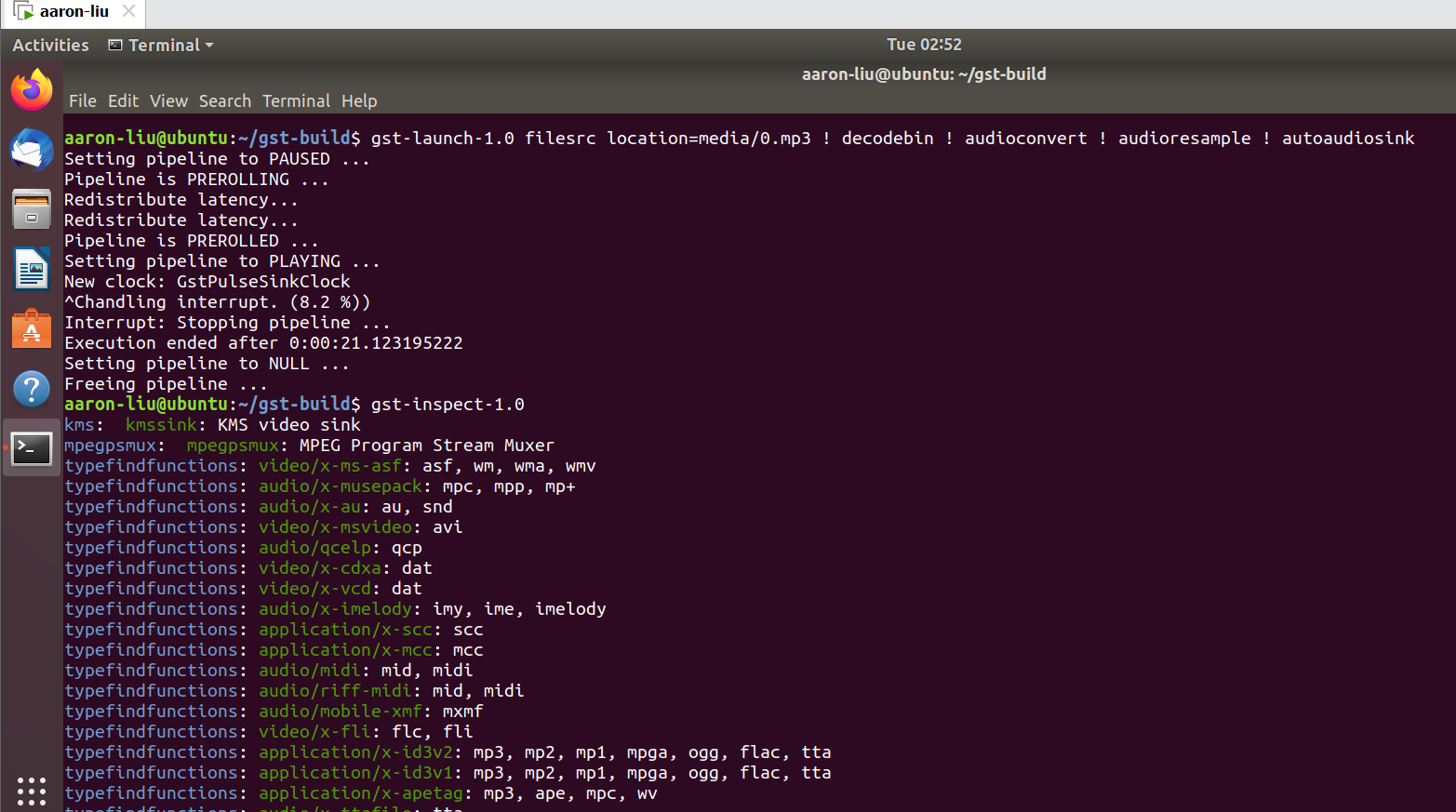This screenshot has height=812, width=1456.
Task: Show Applications grid at dock bottom
Action: click(32, 791)
